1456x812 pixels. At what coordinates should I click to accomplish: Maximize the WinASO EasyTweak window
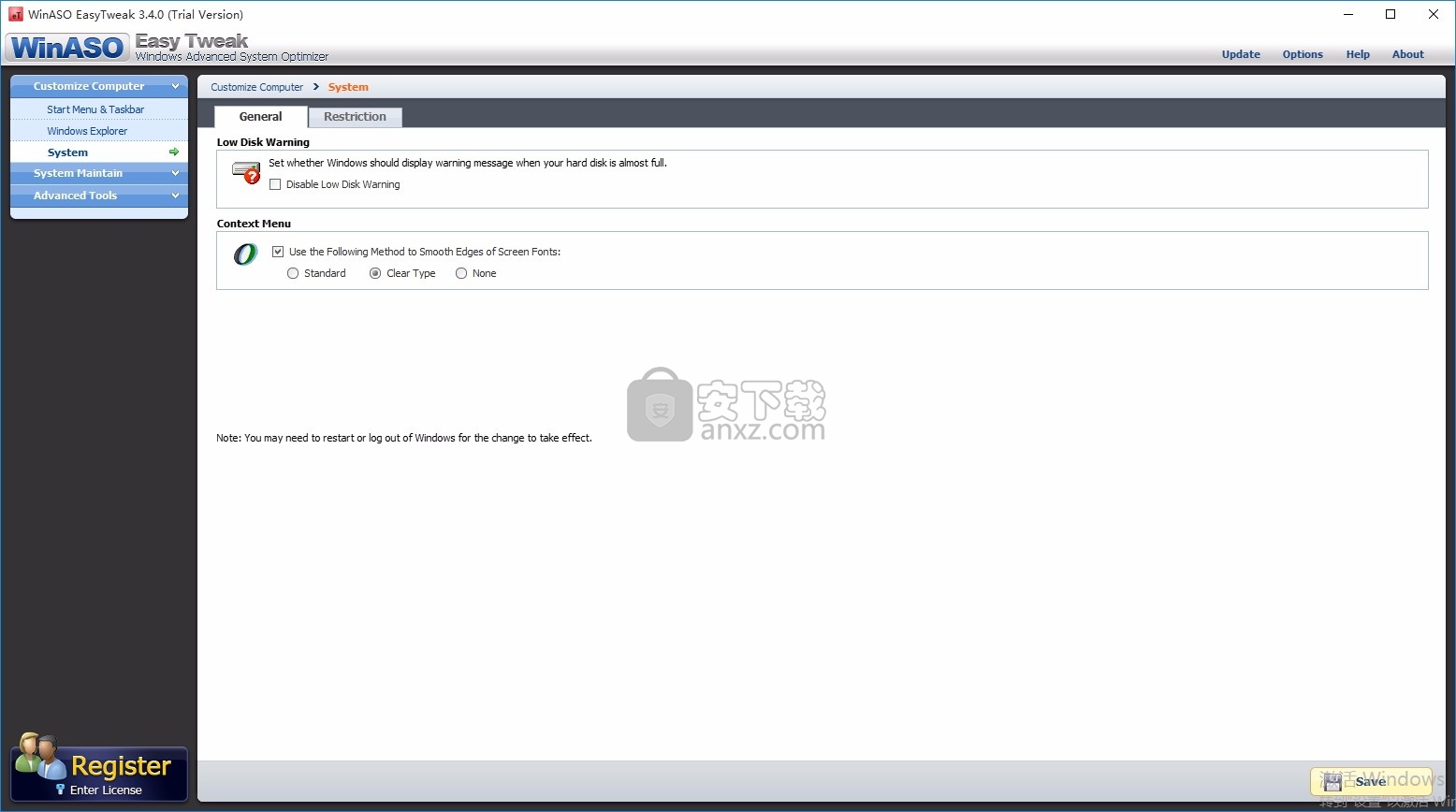(1390, 14)
